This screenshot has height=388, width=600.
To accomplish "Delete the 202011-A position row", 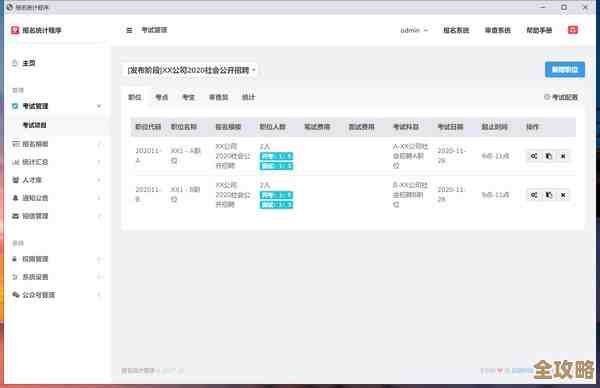I will (x=563, y=156).
